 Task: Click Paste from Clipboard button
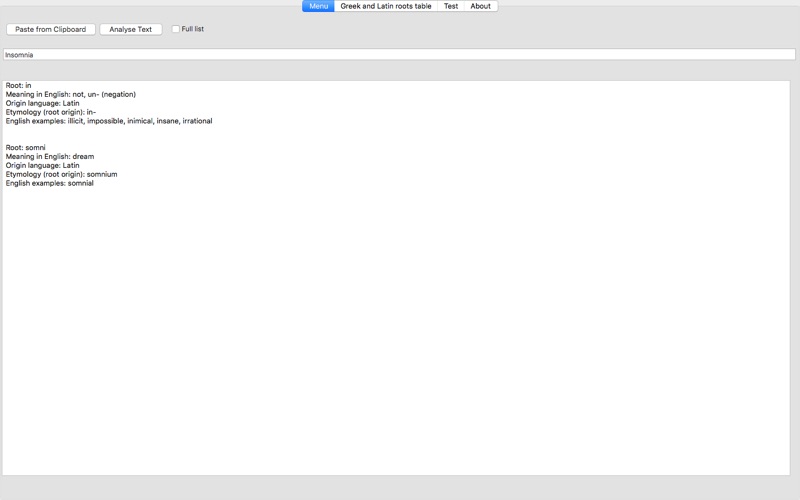(x=51, y=29)
